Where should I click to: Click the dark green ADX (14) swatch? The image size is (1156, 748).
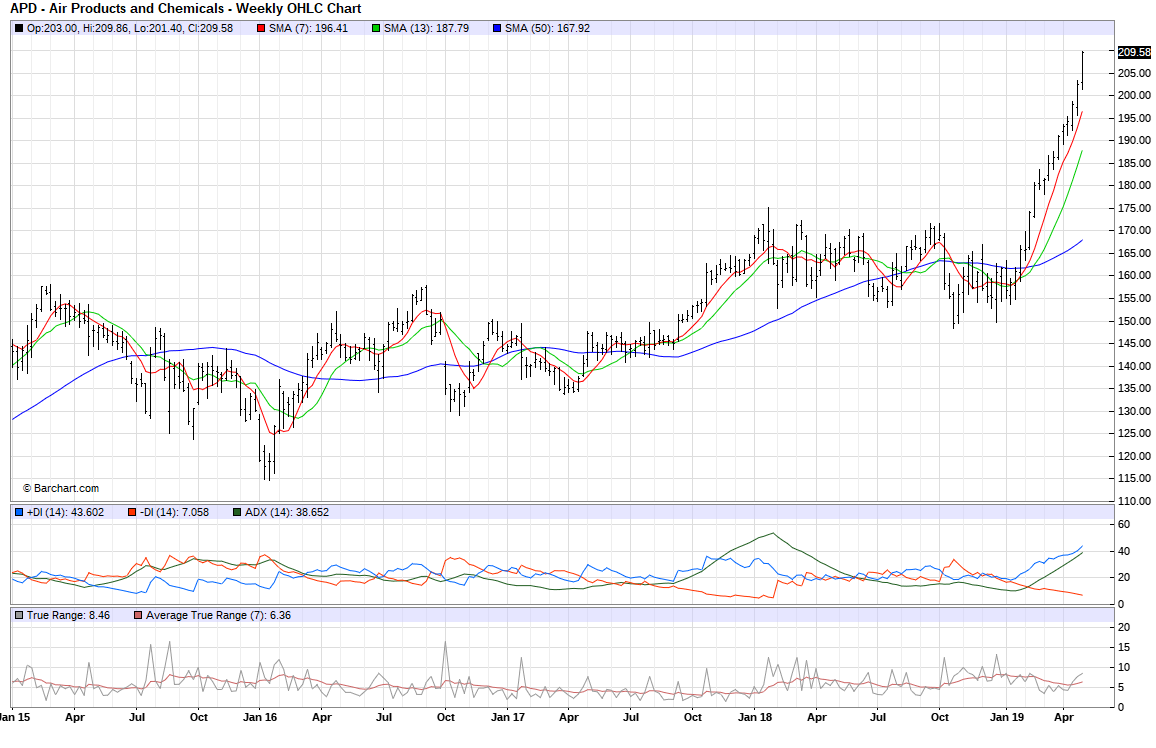237,512
